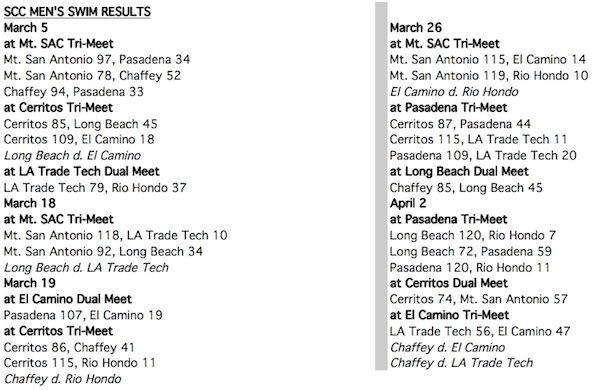Select Mt. San Antonio 119, Rio Hondo 10
Screen dimensions: 600x390
coord(489,76)
